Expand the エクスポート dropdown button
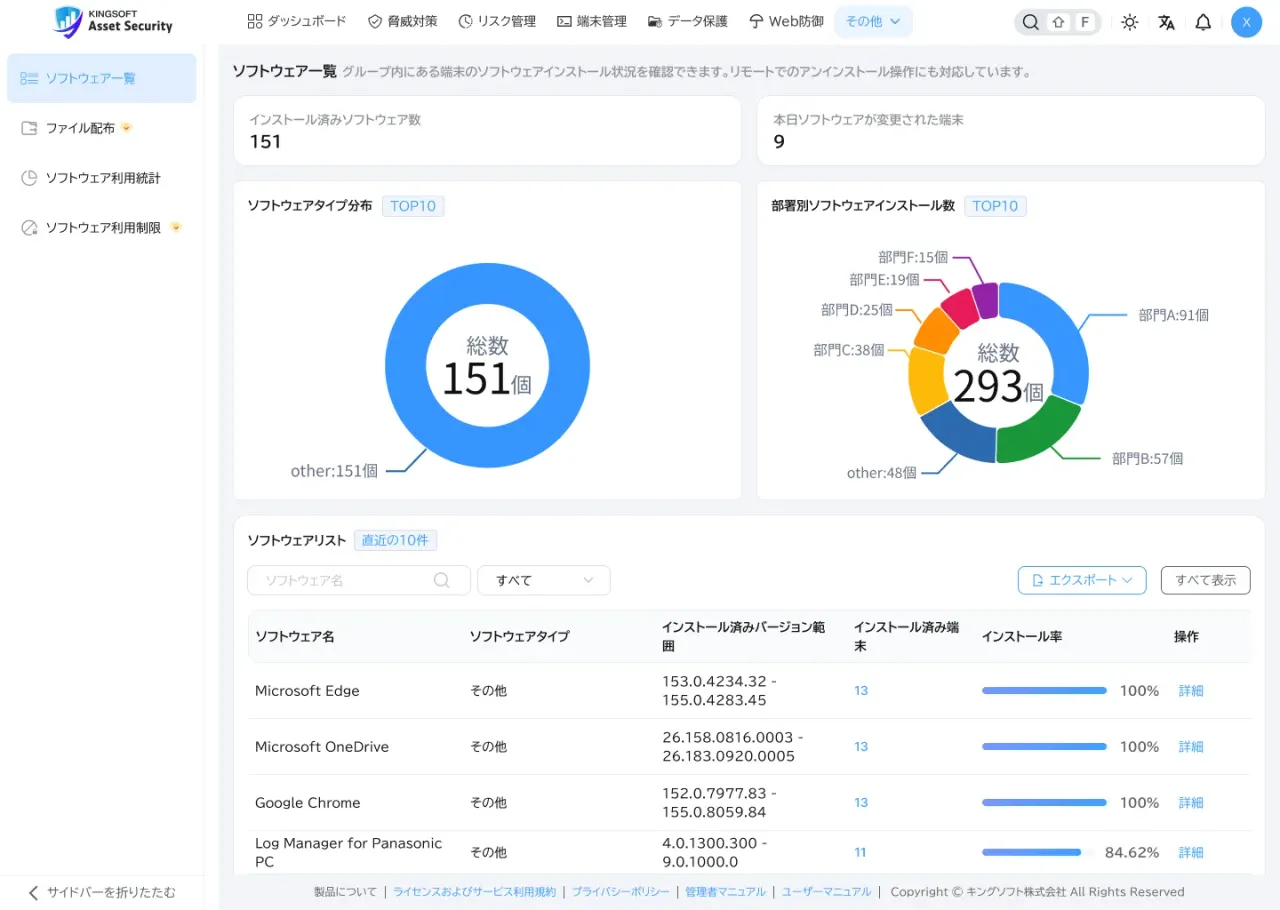The height and width of the screenshot is (910, 1280). pyautogui.click(x=1082, y=580)
